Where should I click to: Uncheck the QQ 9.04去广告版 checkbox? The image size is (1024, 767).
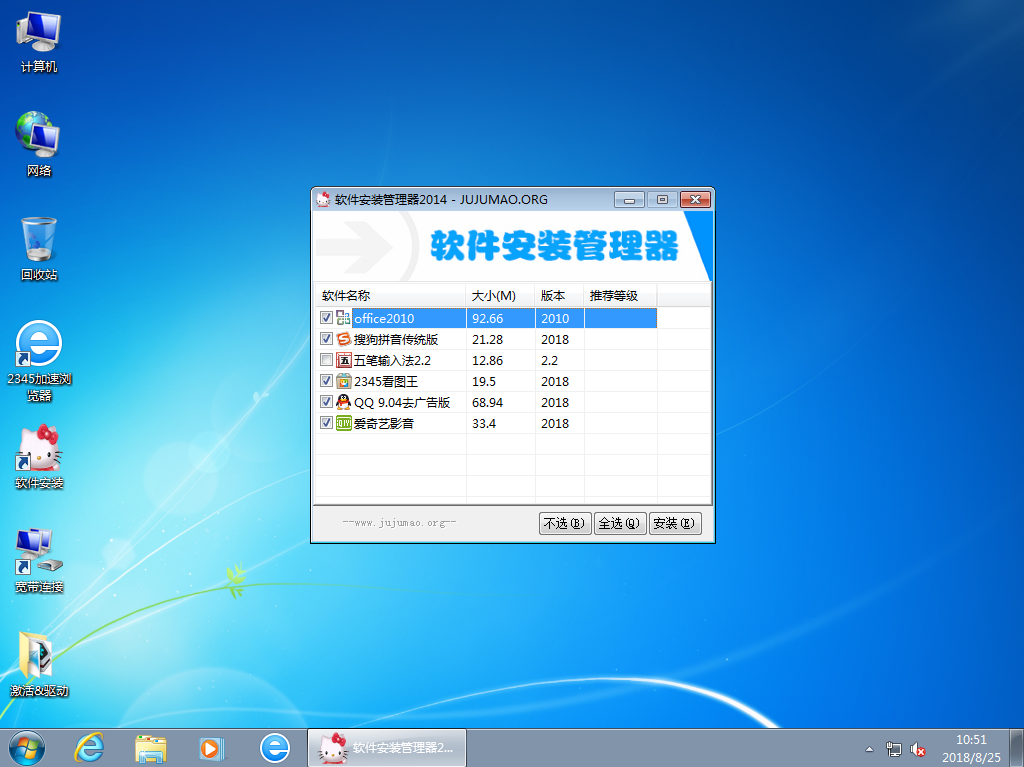tap(326, 402)
